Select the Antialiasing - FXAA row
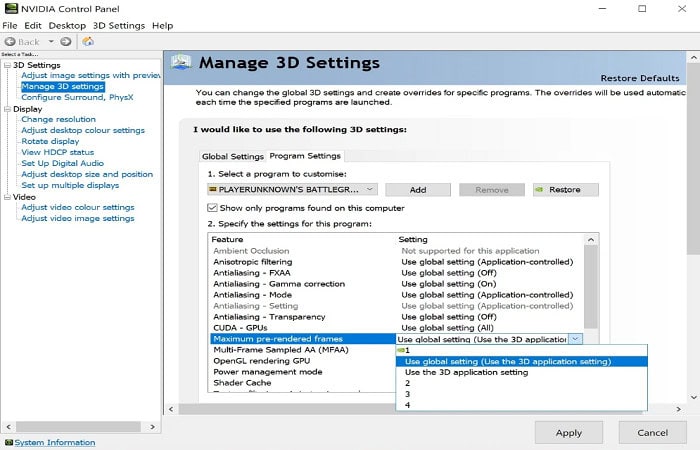Image resolution: width=700 pixels, height=450 pixels. point(396,273)
